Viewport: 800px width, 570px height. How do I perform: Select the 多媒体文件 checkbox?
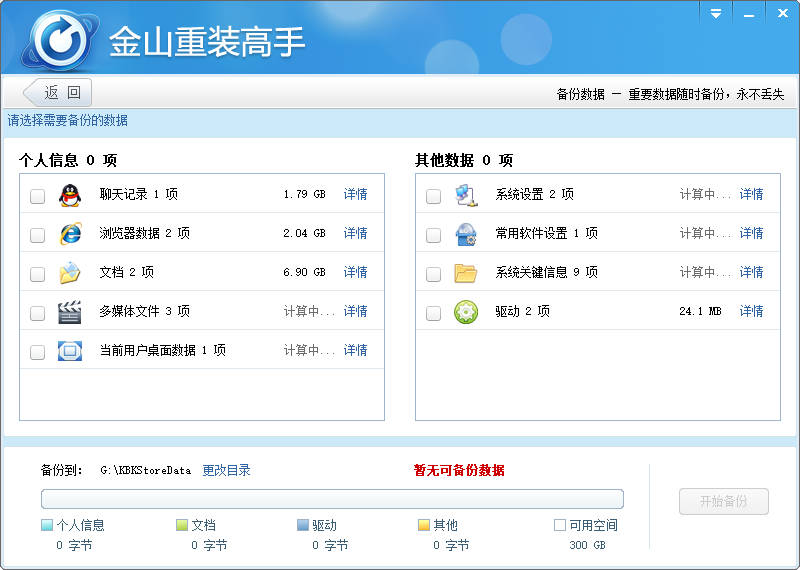point(37,313)
